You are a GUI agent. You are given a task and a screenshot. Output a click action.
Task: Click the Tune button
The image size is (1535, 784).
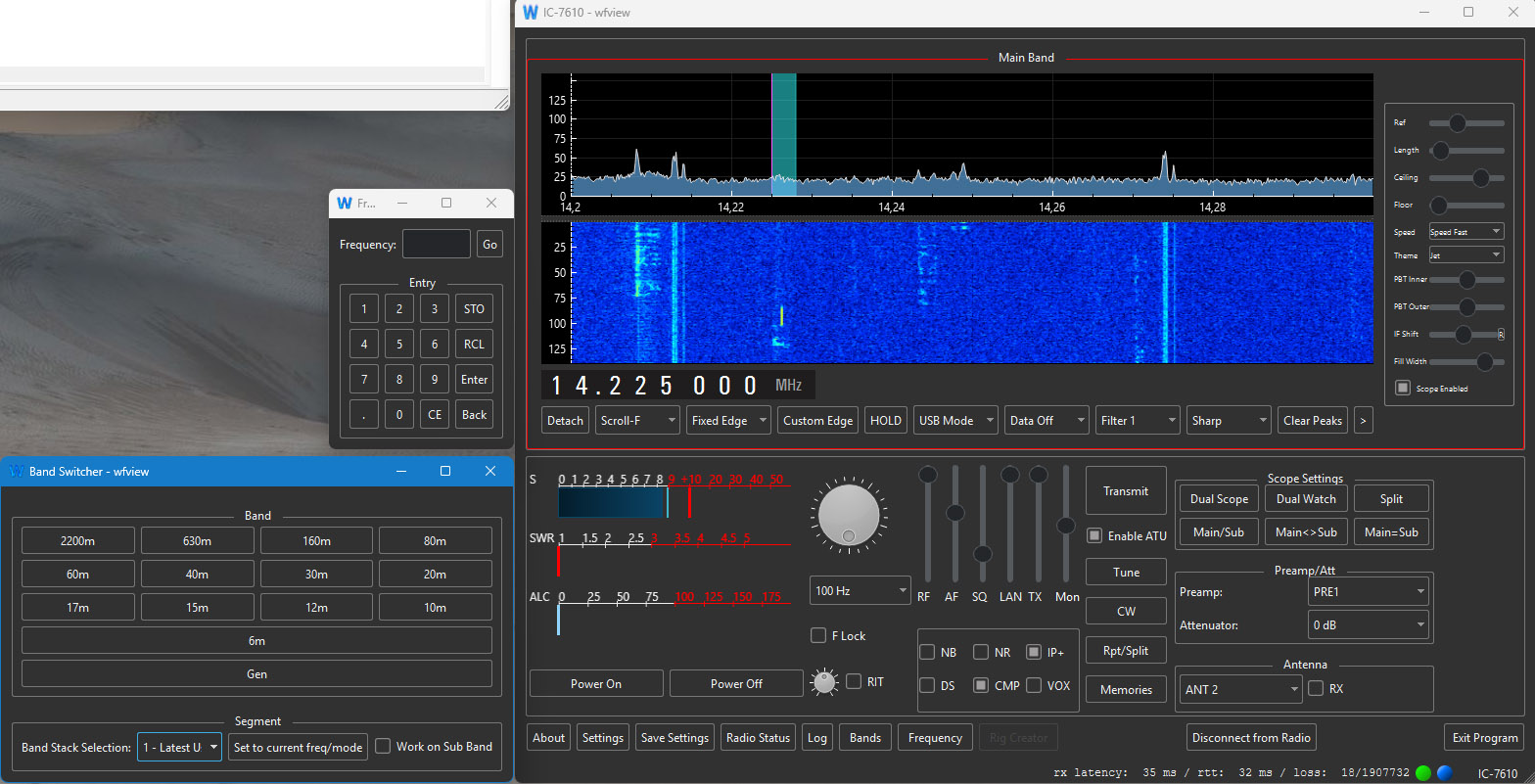[1126, 572]
